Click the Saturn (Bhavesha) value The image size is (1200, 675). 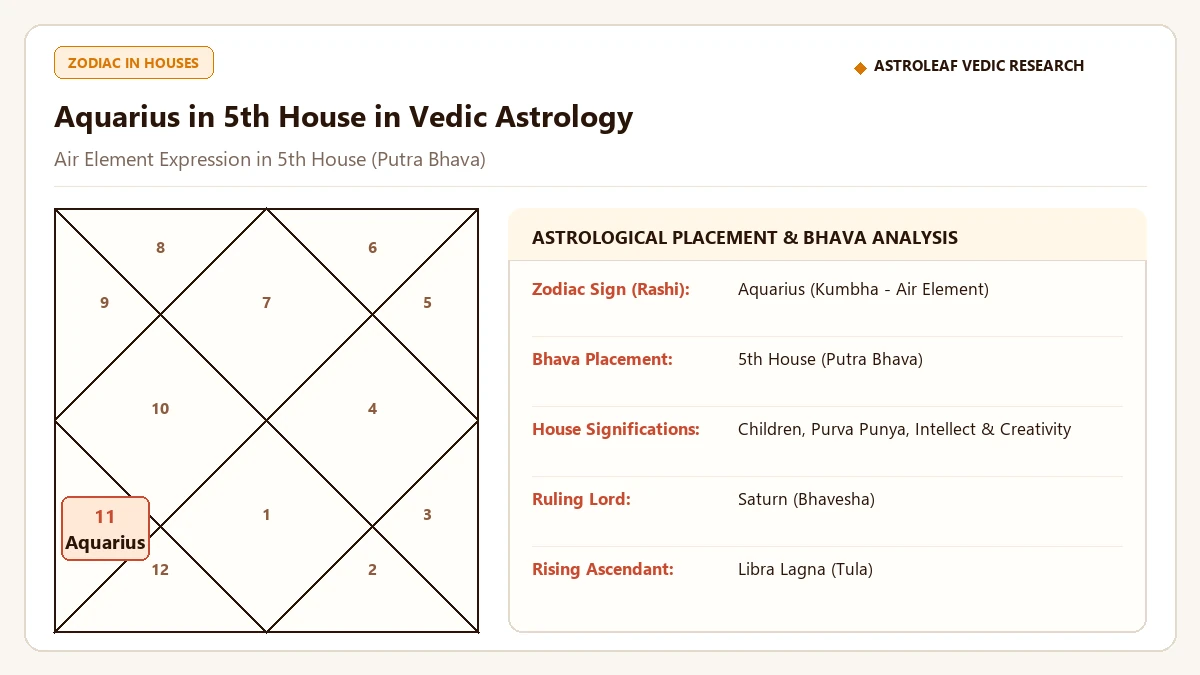click(806, 499)
